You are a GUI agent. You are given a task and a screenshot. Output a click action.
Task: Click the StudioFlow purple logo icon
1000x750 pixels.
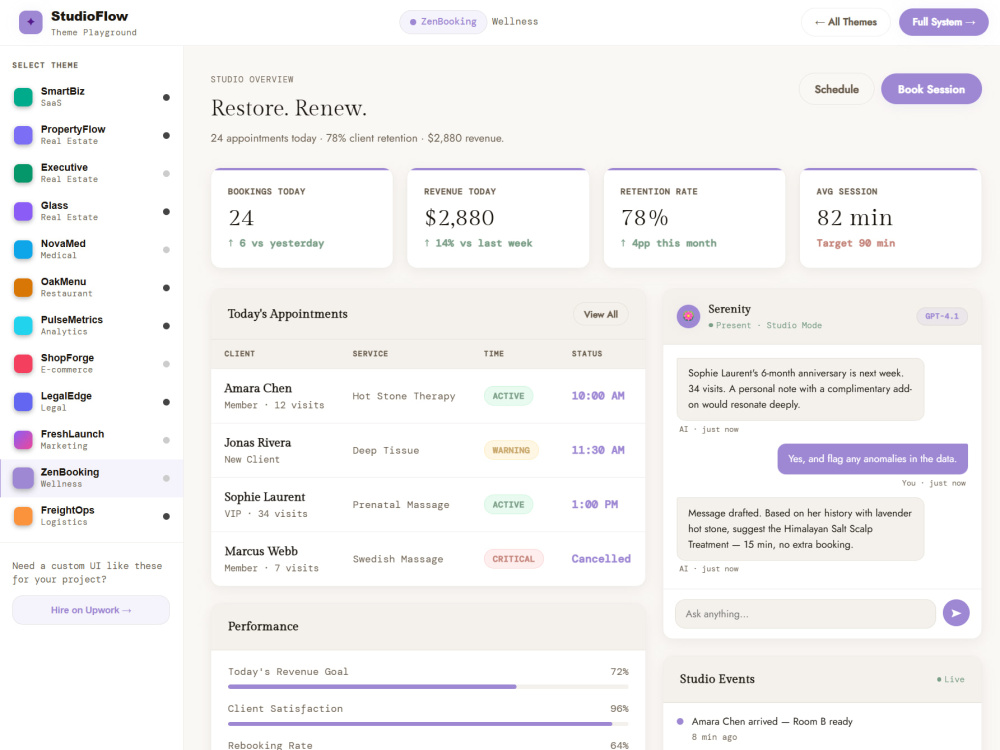pos(31,22)
